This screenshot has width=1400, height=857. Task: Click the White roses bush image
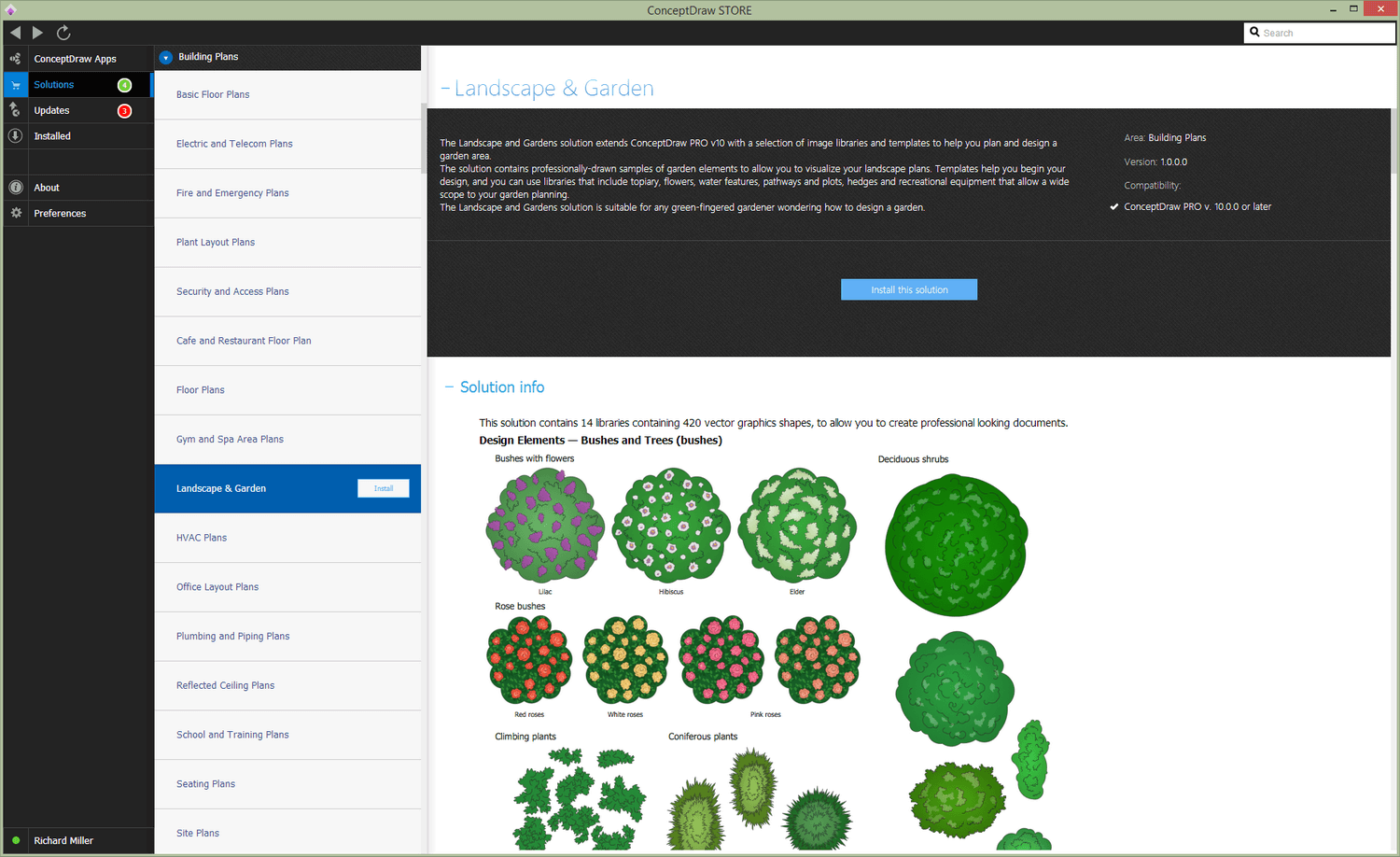tap(625, 659)
